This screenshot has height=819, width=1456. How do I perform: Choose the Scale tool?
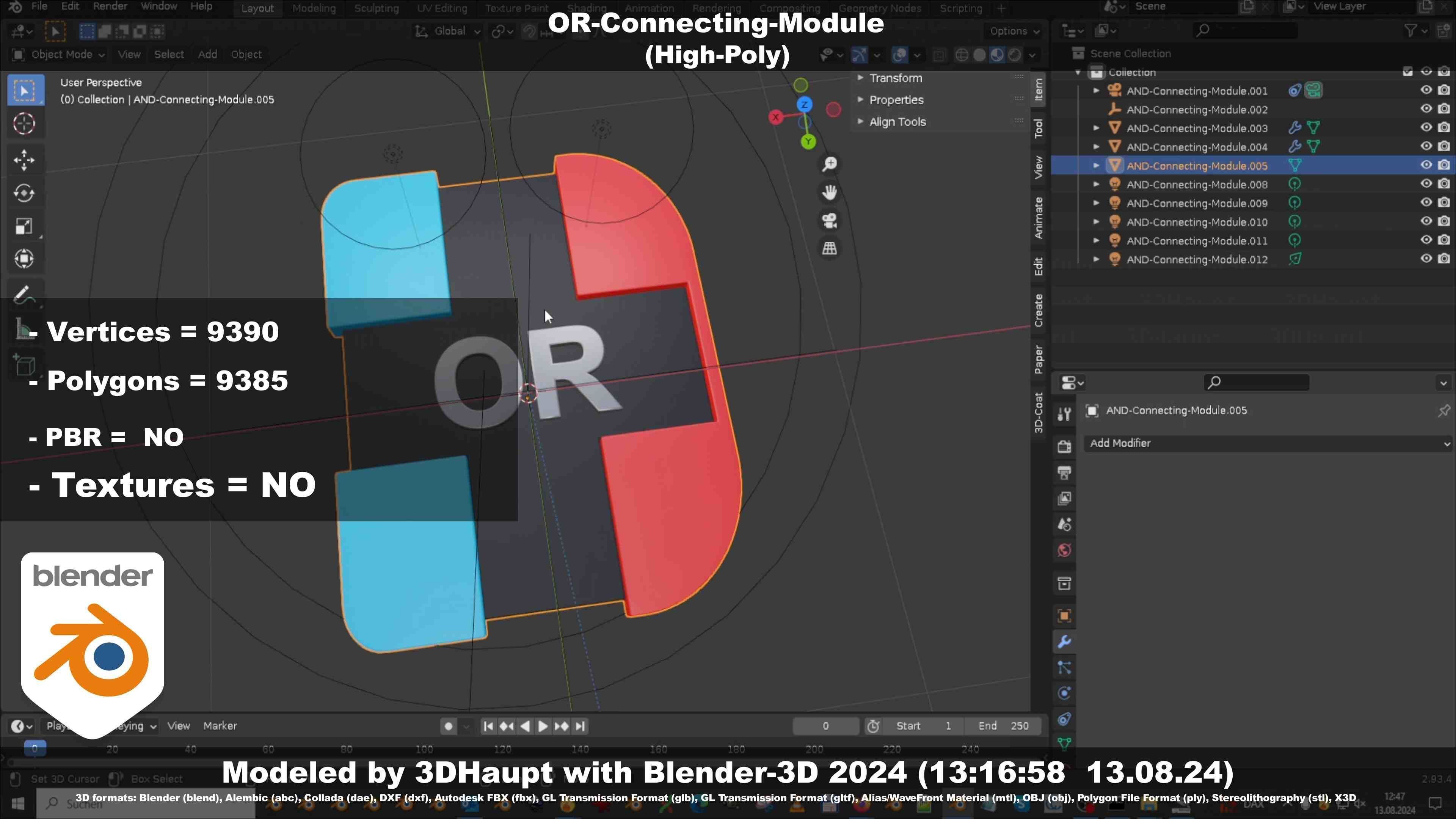[x=24, y=226]
